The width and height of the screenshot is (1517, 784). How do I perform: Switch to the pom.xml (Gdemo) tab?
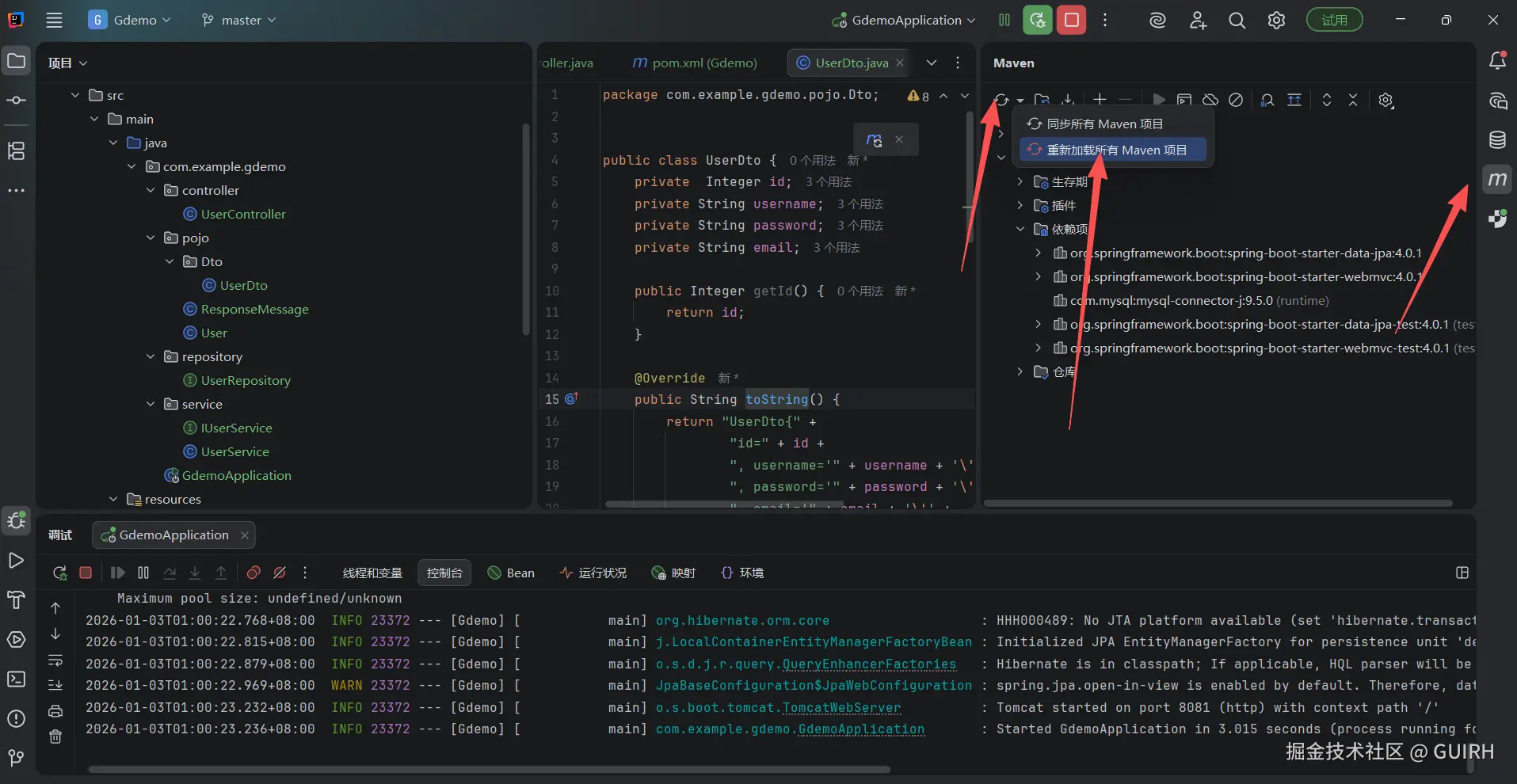(x=695, y=63)
